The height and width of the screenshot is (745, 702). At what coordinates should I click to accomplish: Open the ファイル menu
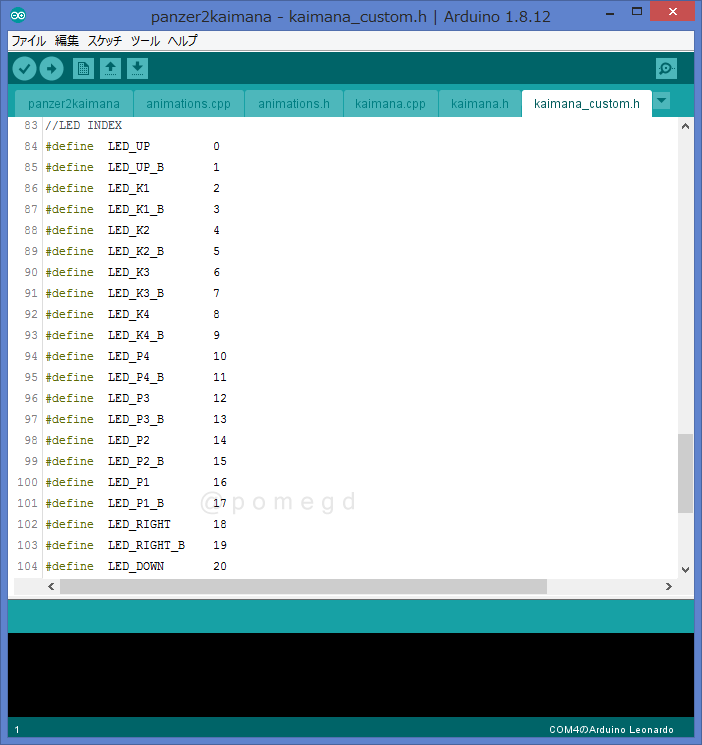point(29,41)
